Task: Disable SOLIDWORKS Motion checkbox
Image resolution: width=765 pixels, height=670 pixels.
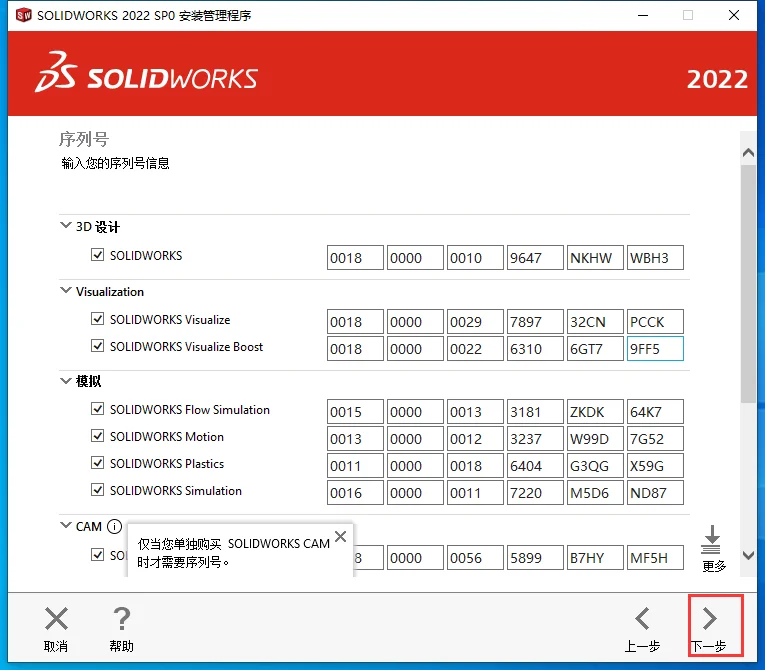Action: 98,436
